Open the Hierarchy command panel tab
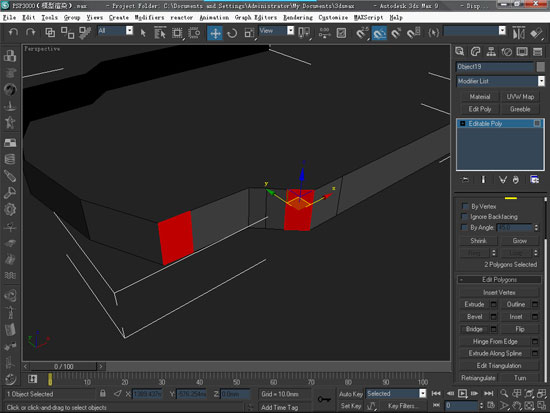The width and height of the screenshot is (550, 413). (x=491, y=52)
